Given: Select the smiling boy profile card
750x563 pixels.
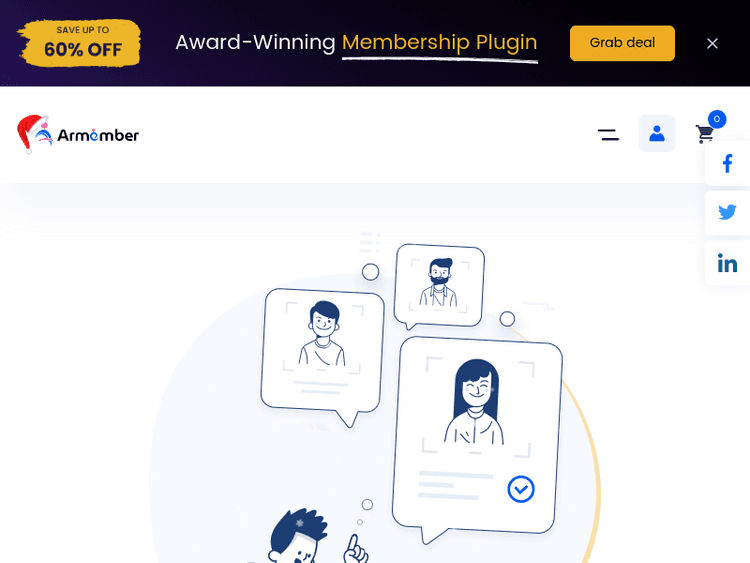Looking at the screenshot, I should point(322,356).
